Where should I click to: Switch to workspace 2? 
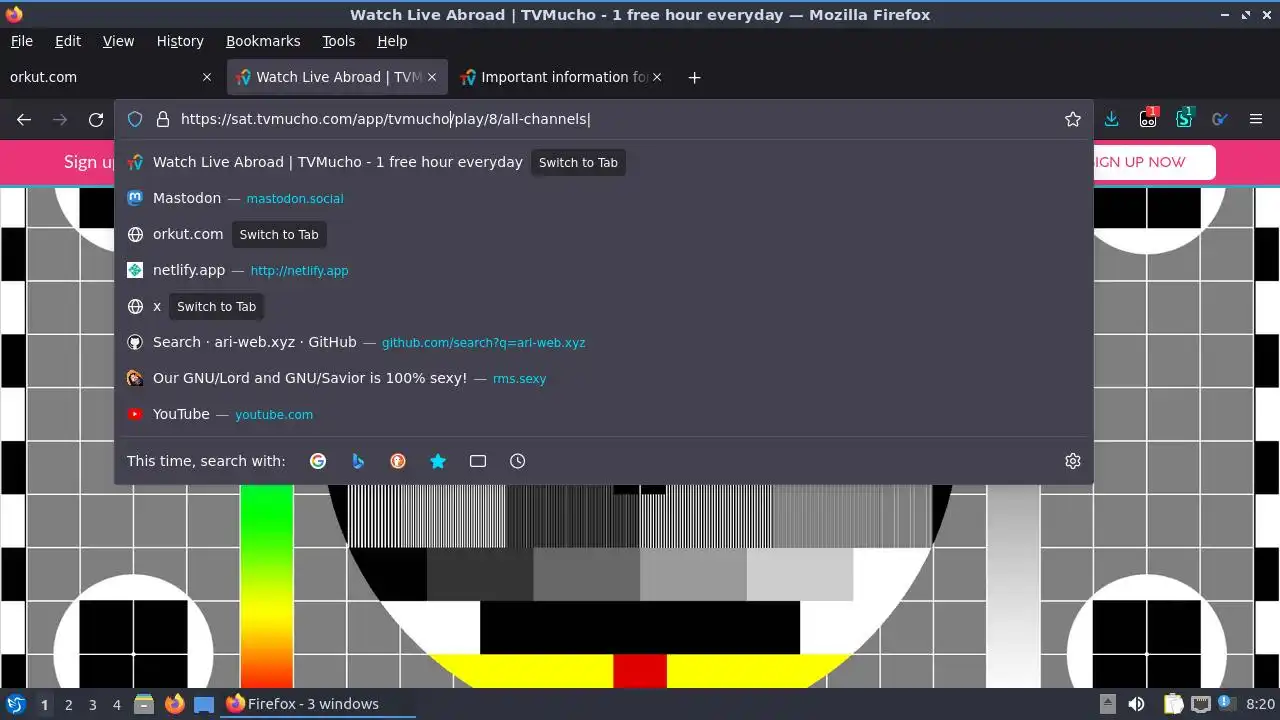coord(68,704)
